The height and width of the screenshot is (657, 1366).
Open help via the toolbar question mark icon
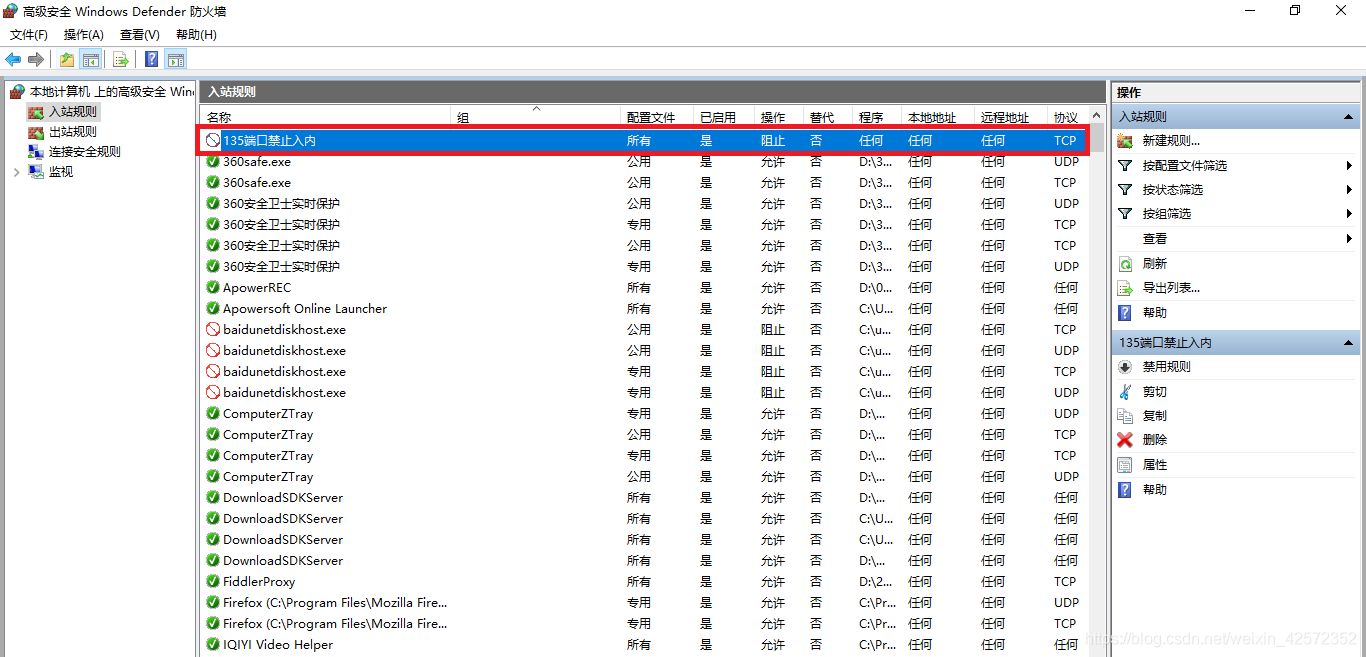[x=151, y=59]
